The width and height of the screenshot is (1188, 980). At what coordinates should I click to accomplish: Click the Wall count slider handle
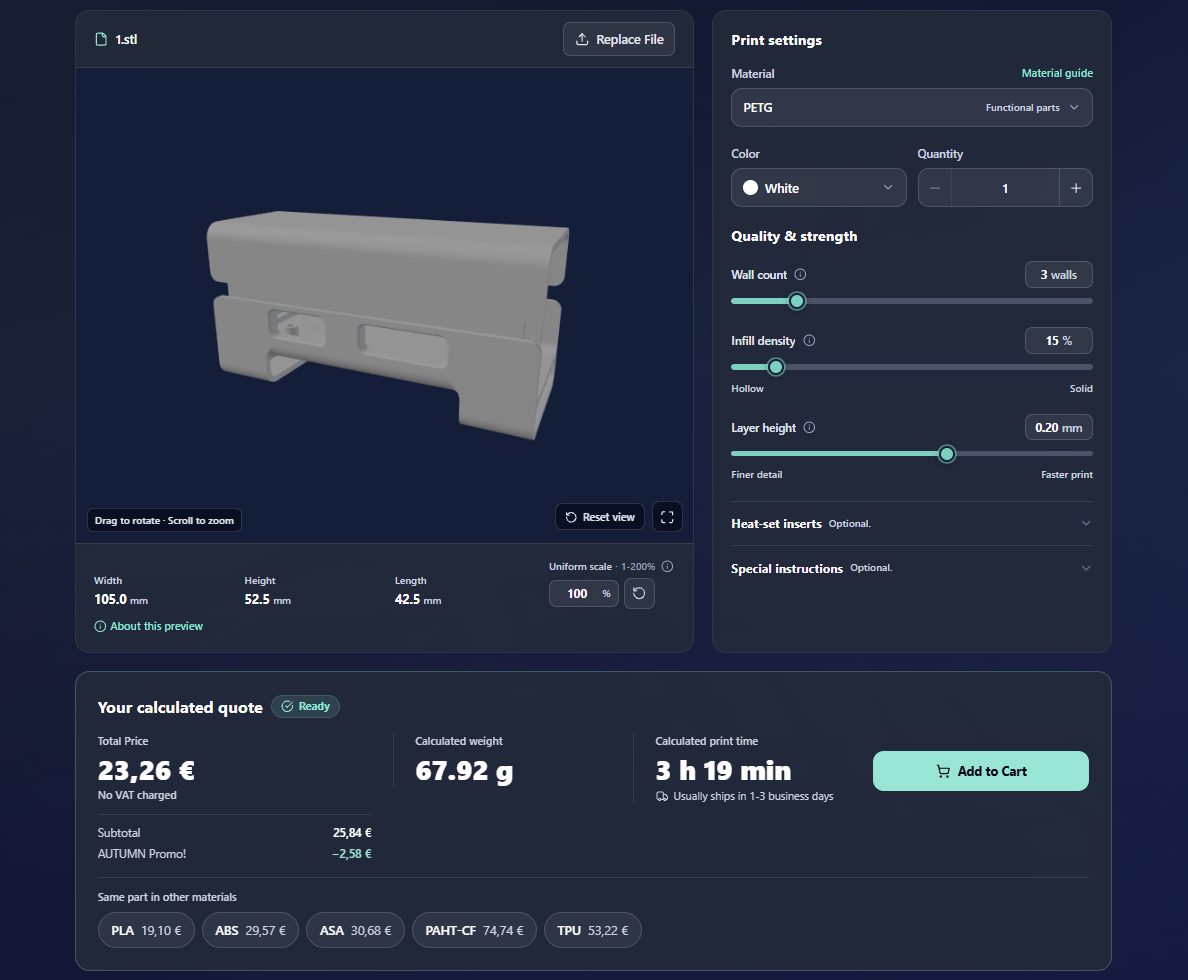796,301
